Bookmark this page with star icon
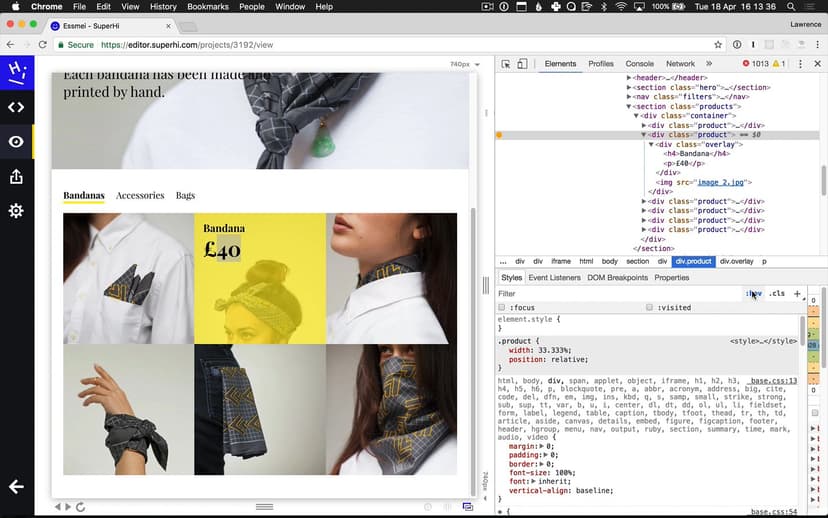Image resolution: width=828 pixels, height=518 pixels. click(x=718, y=45)
